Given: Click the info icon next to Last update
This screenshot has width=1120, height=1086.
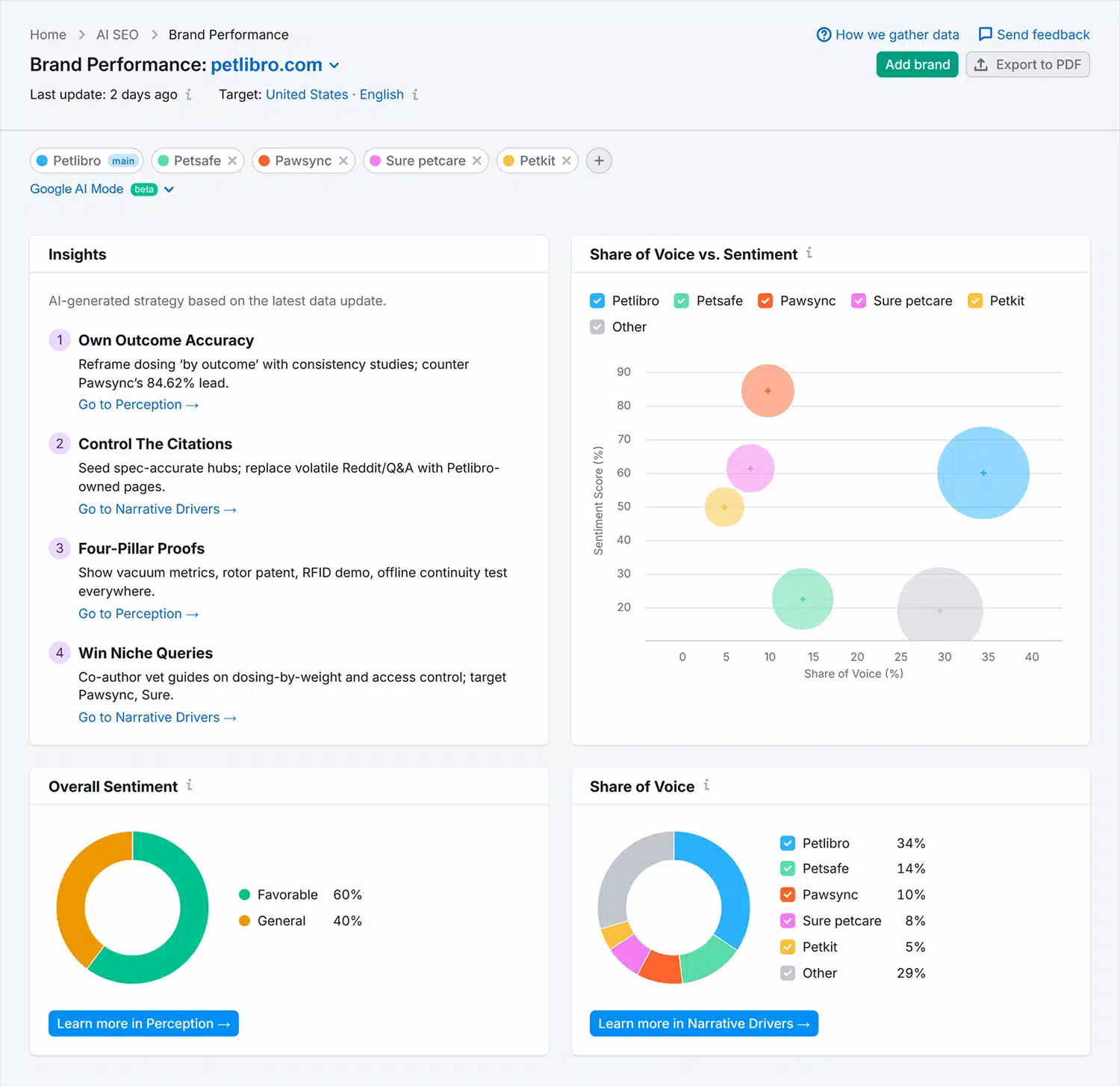Looking at the screenshot, I should 188,95.
